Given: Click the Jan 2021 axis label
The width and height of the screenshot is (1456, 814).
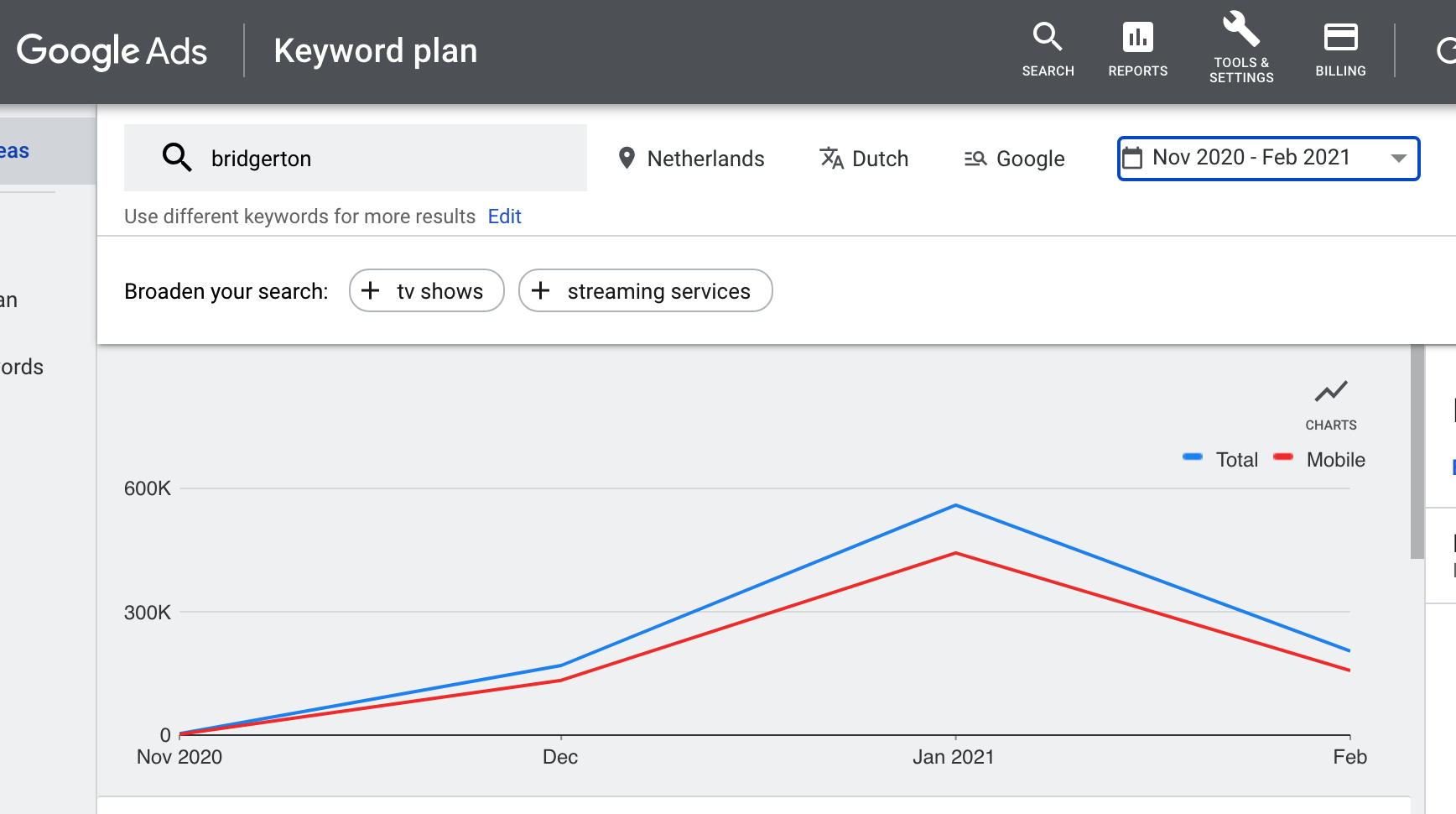Looking at the screenshot, I should [953, 757].
